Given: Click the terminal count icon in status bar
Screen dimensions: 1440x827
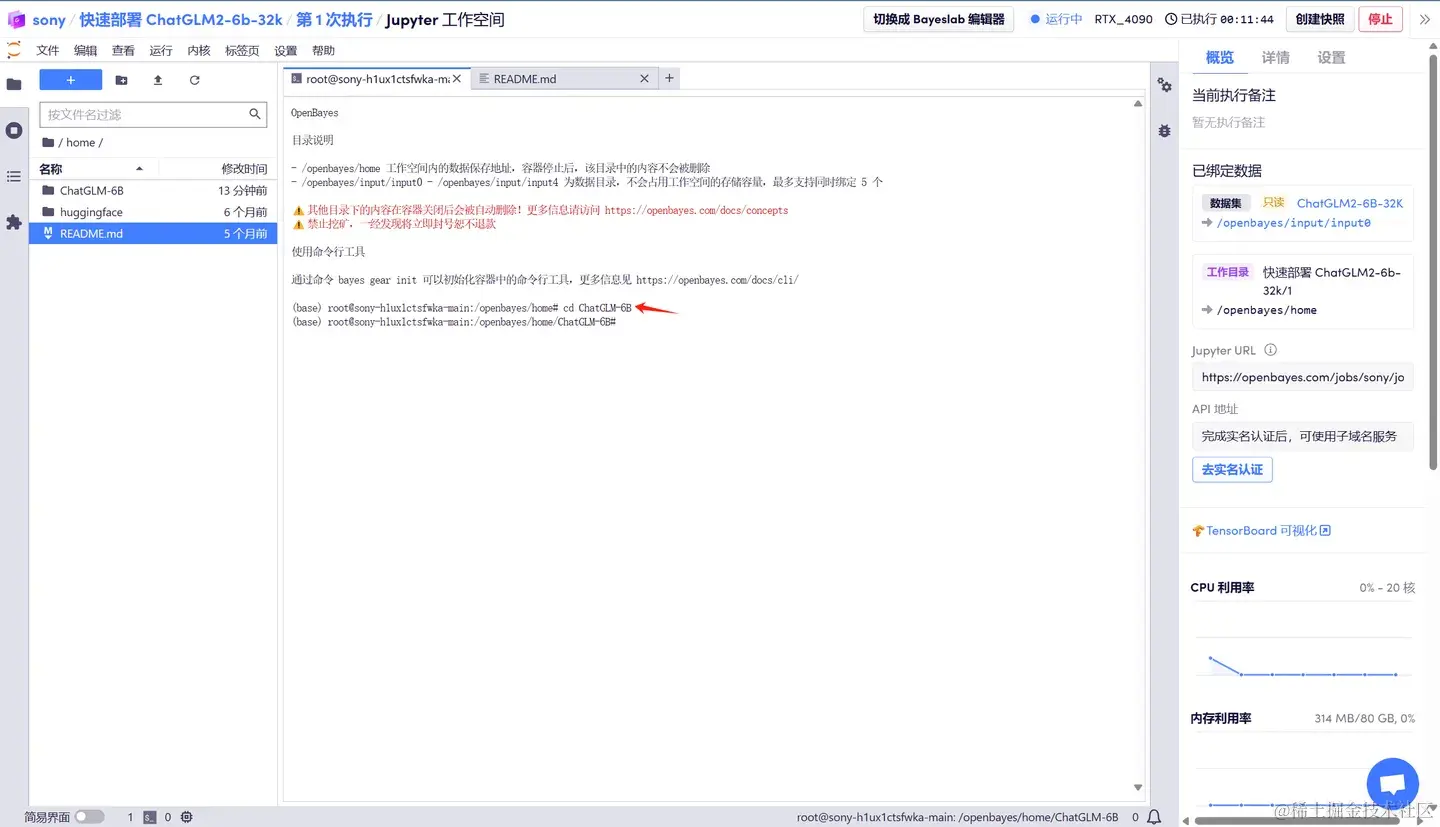Looking at the screenshot, I should point(149,817).
